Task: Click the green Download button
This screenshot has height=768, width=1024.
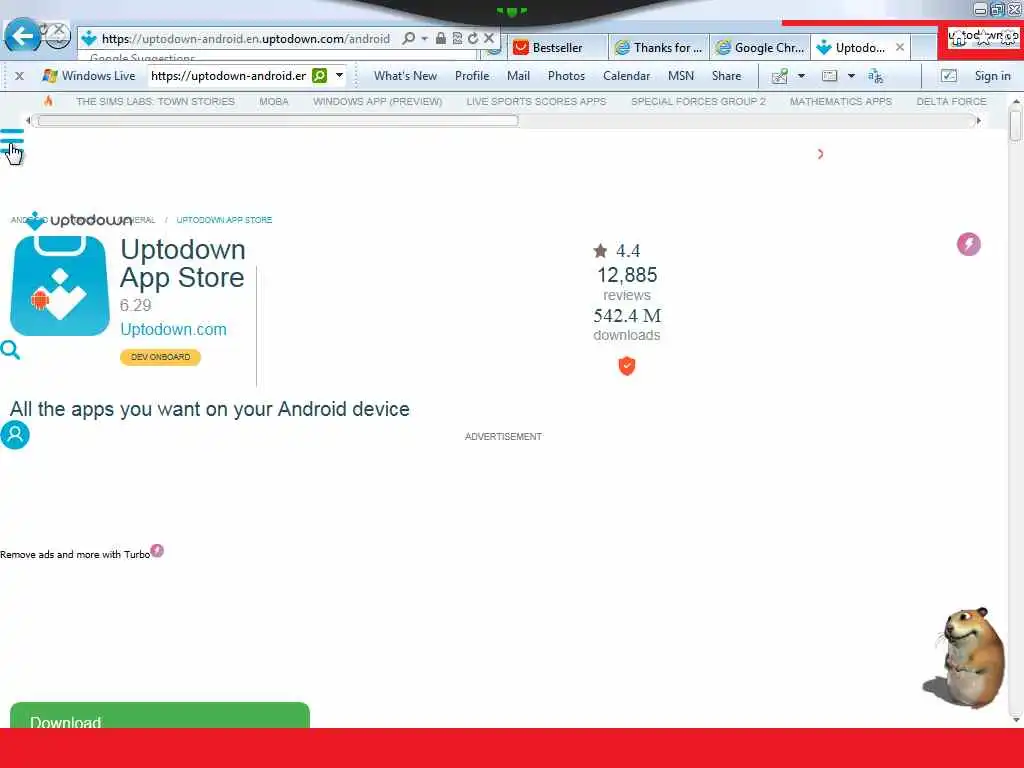Action: [160, 716]
